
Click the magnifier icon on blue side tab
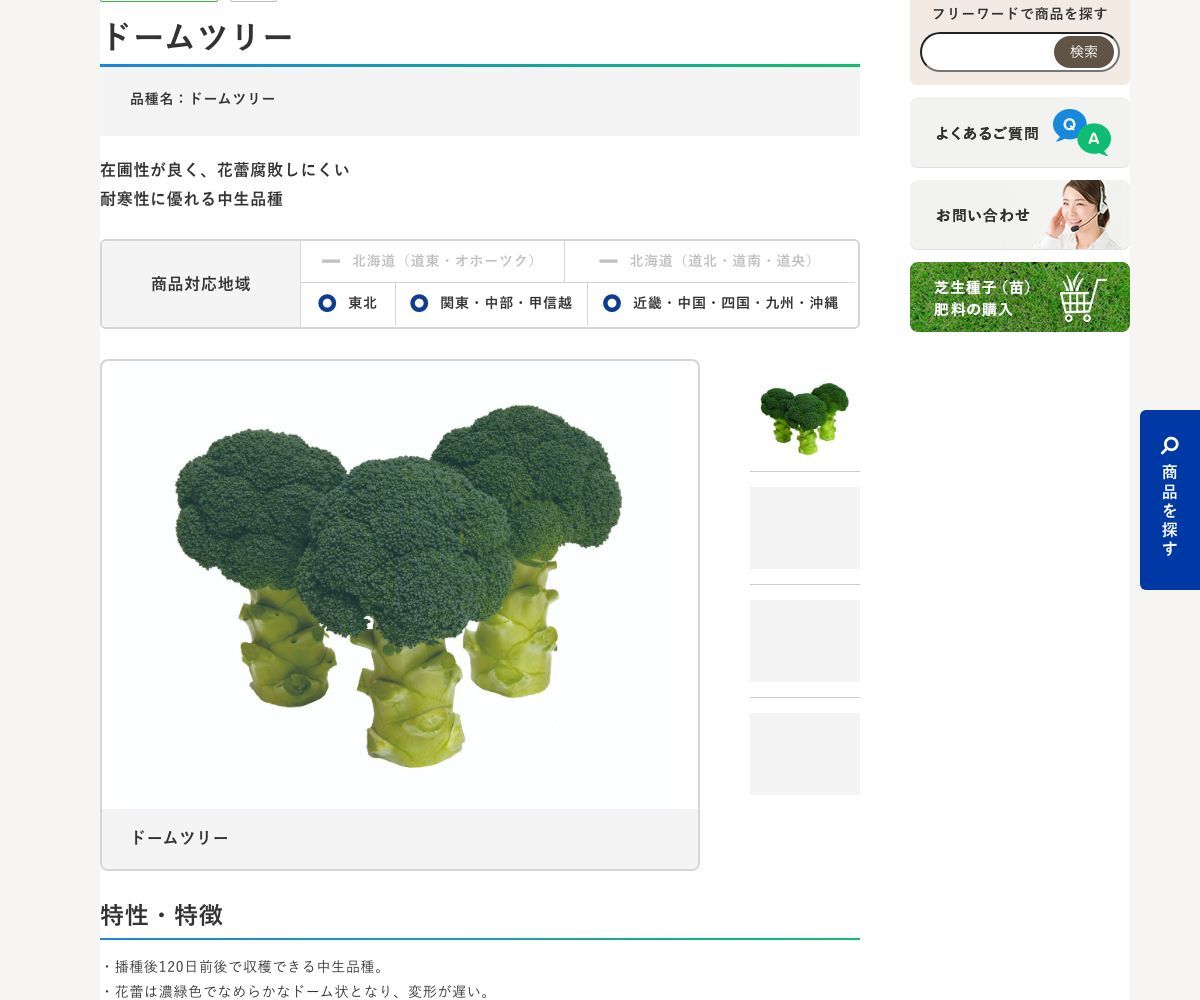click(1170, 446)
